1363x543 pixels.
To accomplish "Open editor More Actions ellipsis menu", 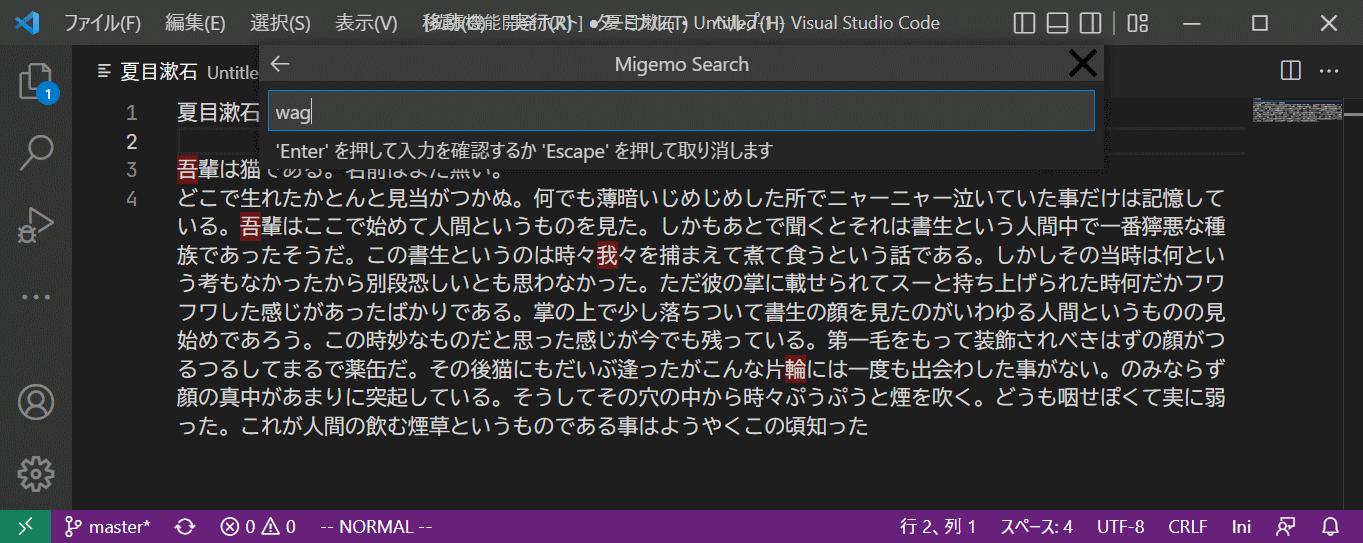I will [1328, 71].
